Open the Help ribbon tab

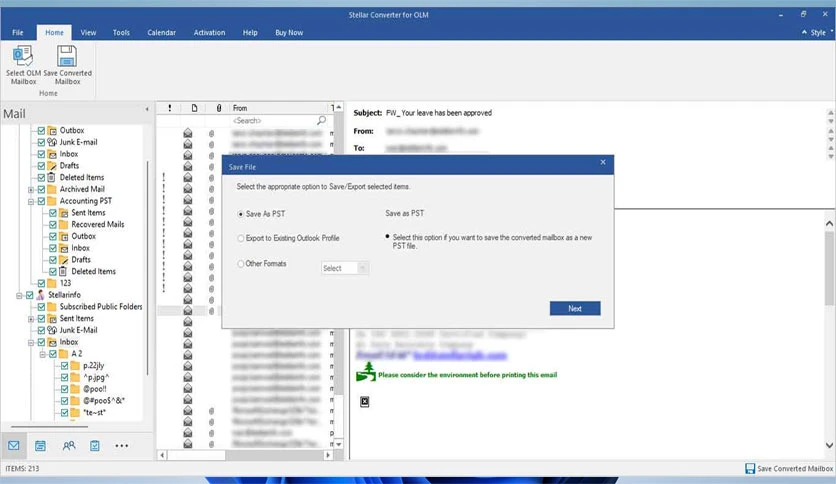(x=250, y=33)
